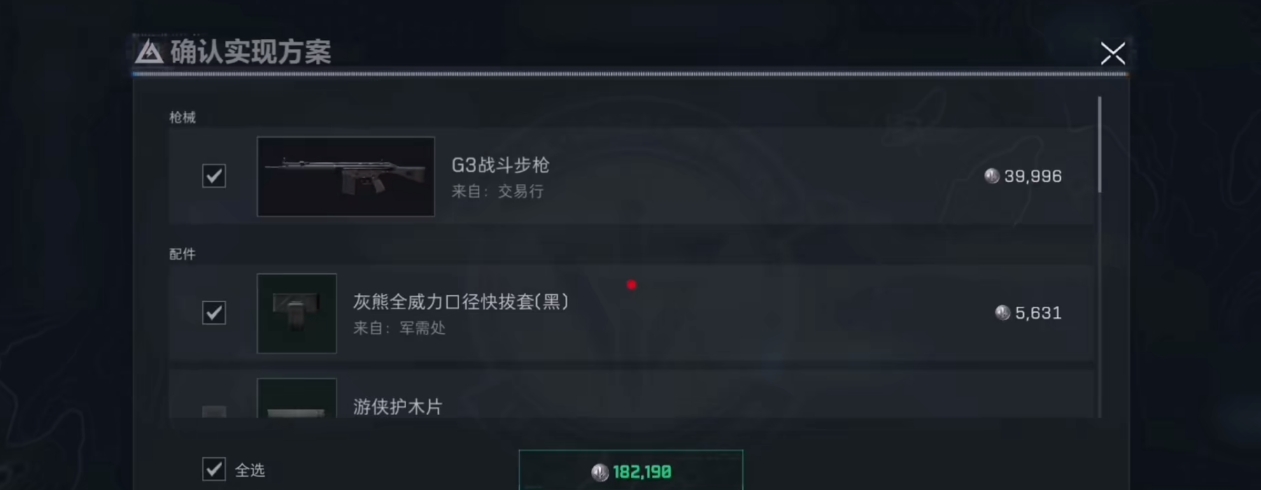Screen dimensions: 1261x490
Task: Click the coin icon beside 39,996
Action: [992, 176]
